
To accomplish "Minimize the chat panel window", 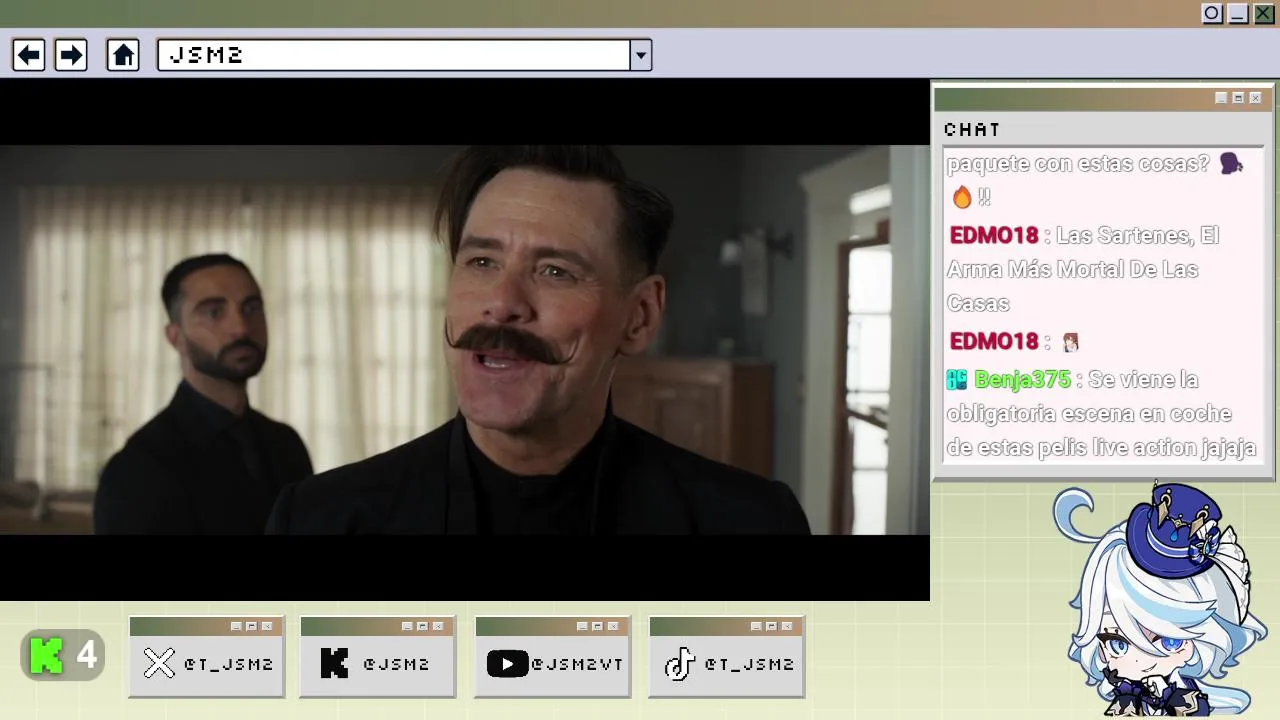I will point(1221,98).
